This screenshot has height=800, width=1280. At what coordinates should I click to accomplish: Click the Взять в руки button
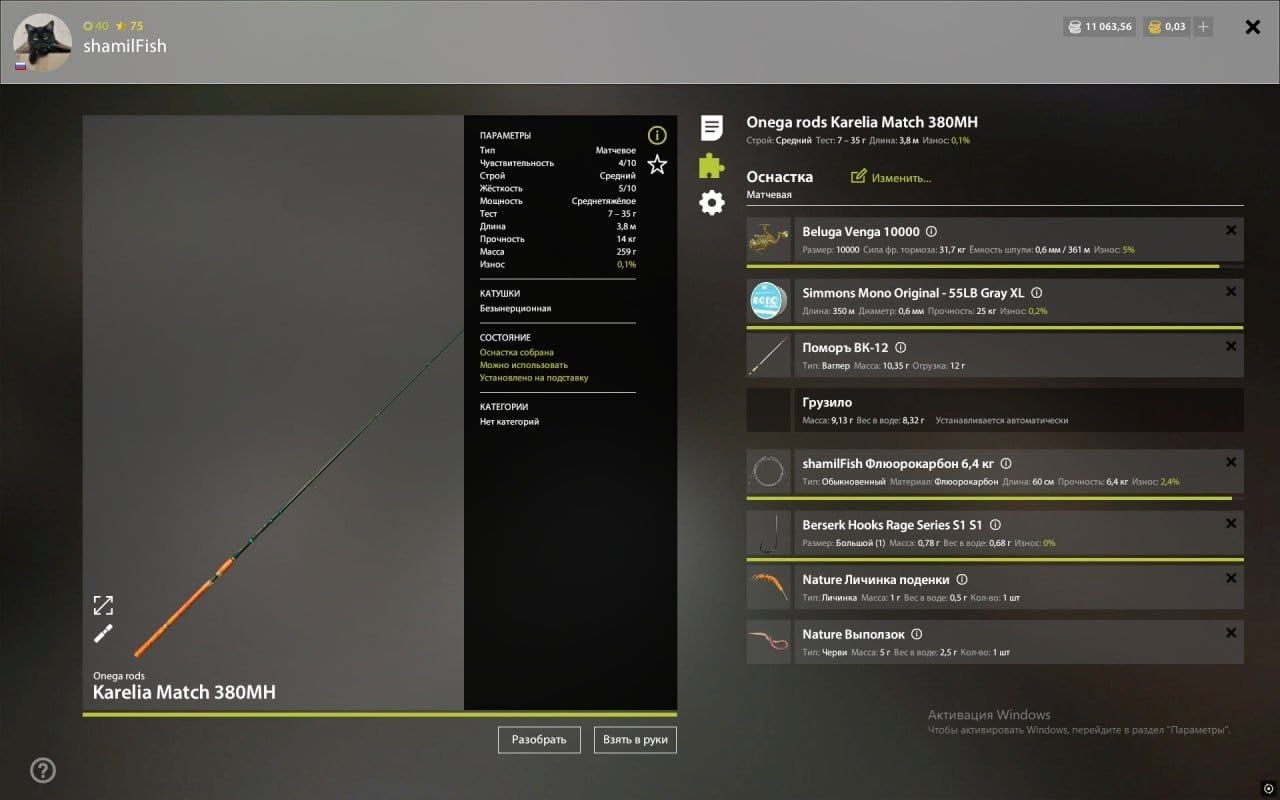pos(635,740)
